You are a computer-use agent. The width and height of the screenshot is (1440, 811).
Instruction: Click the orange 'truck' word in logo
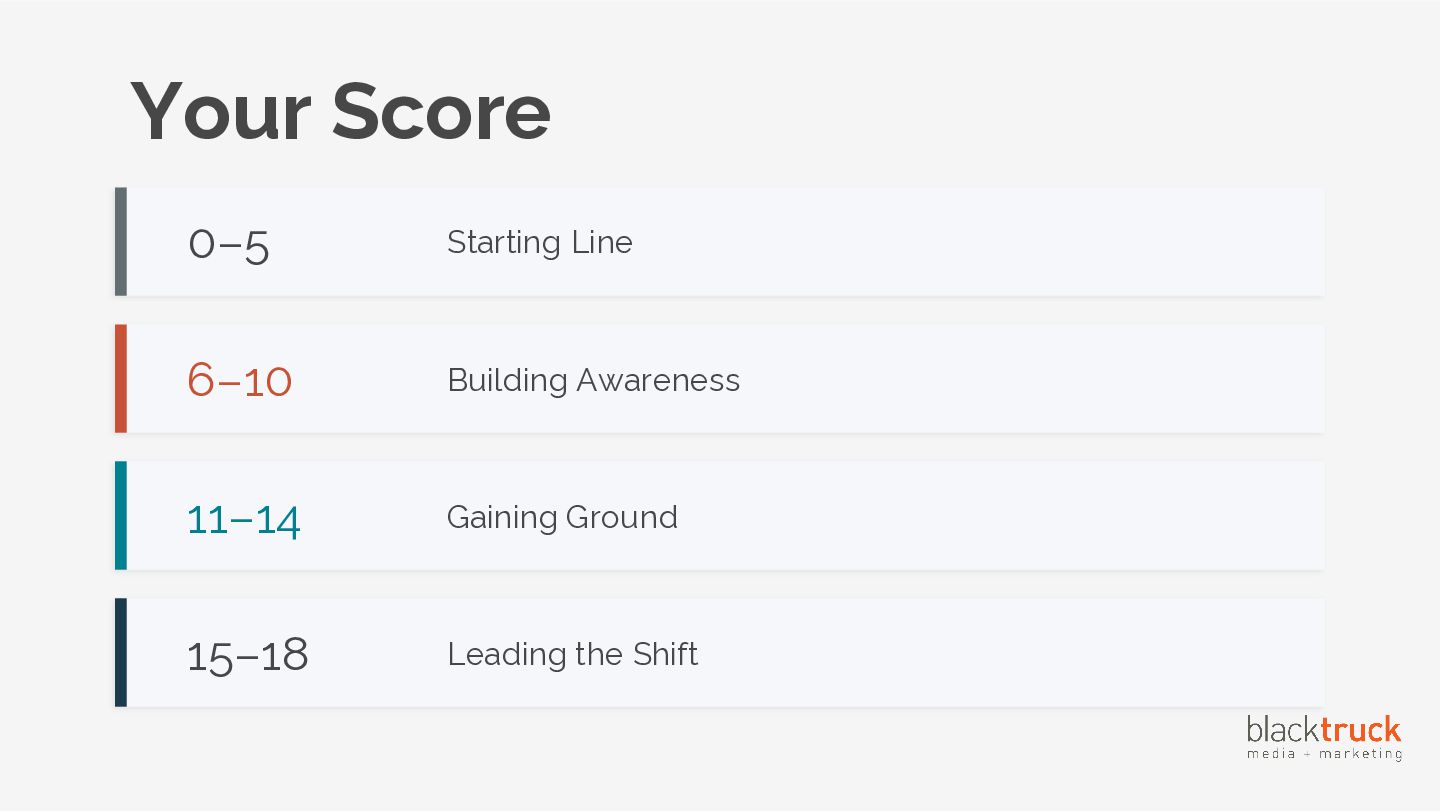click(x=1361, y=730)
